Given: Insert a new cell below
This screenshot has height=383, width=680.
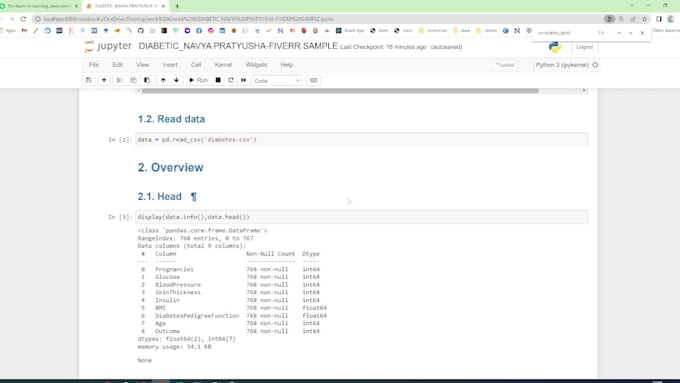Looking at the screenshot, I should tap(104, 80).
